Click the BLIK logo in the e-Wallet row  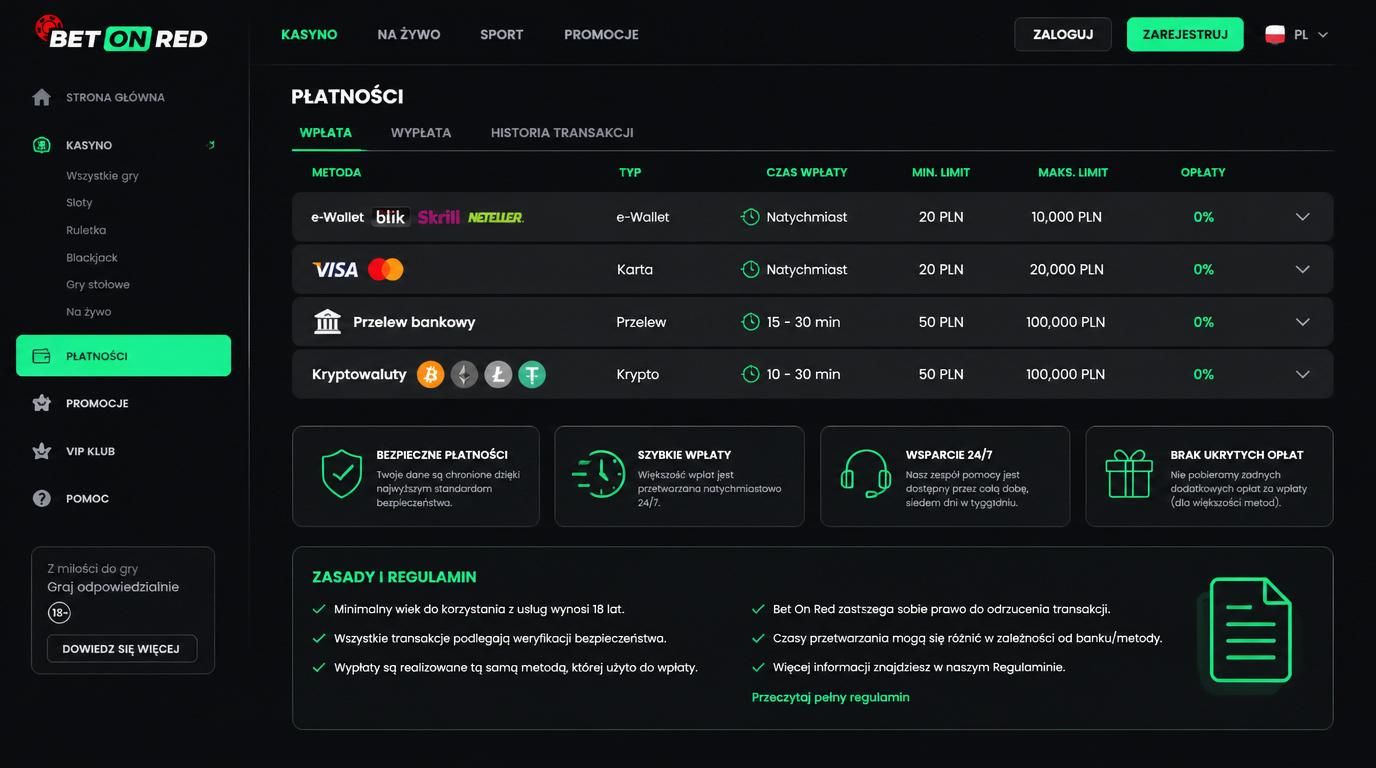(391, 217)
